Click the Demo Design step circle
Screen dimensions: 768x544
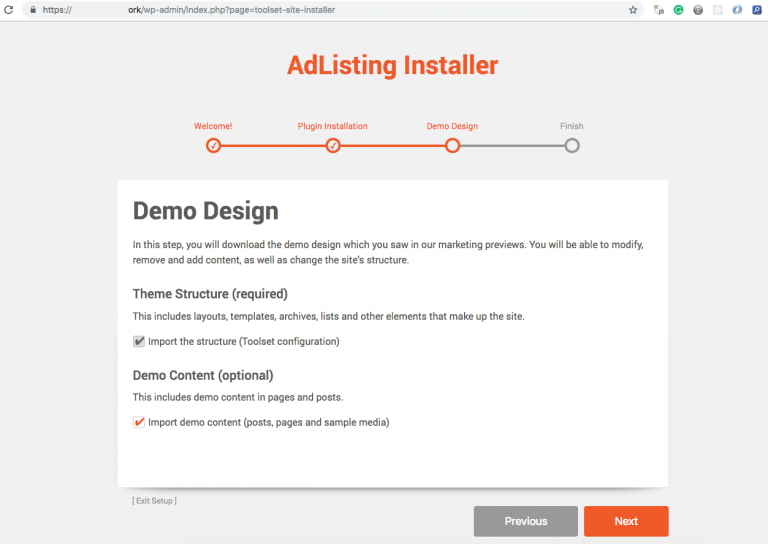coord(453,145)
